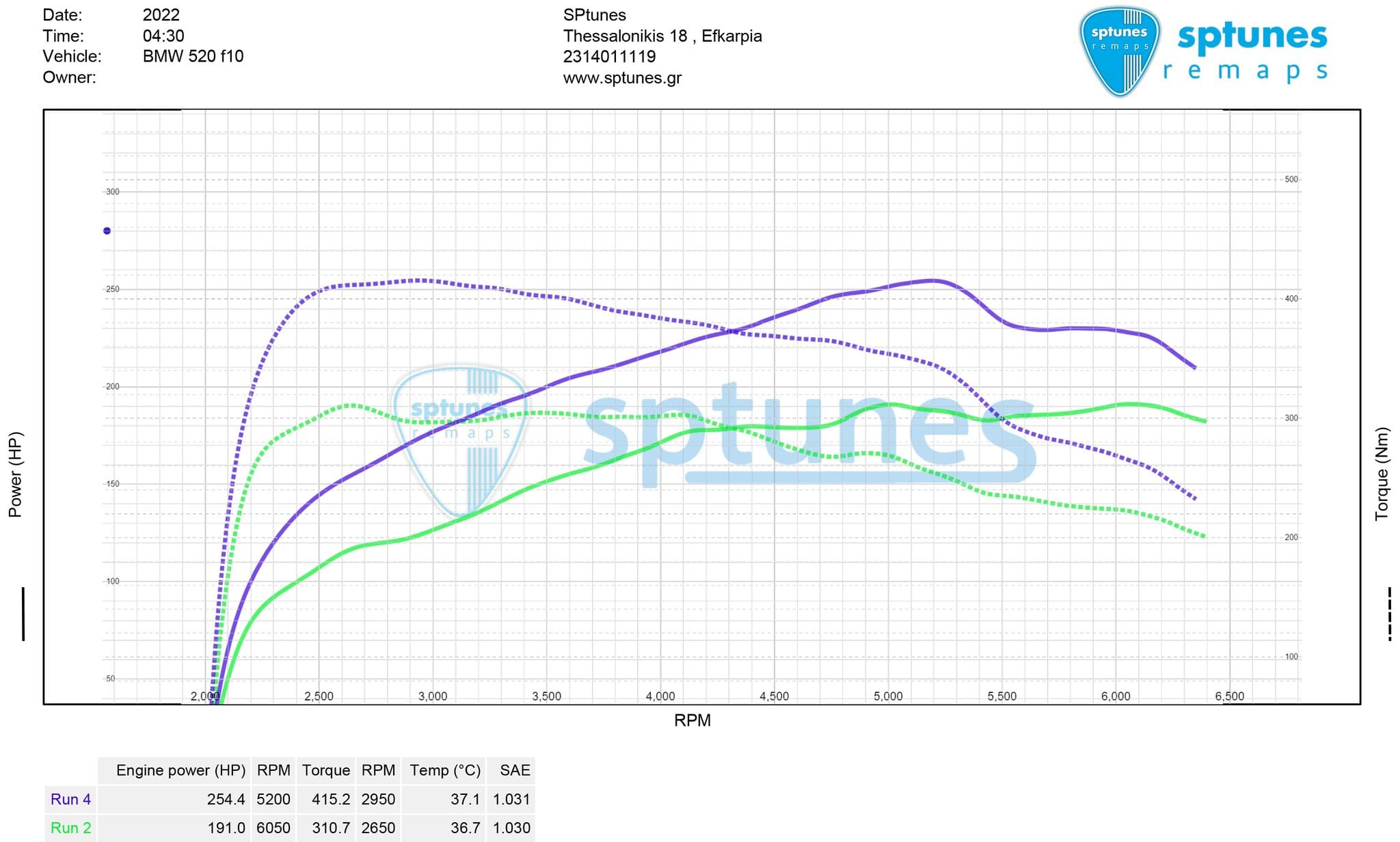Click the phone number 2314011119
The height and width of the screenshot is (842, 1400).
[x=609, y=57]
